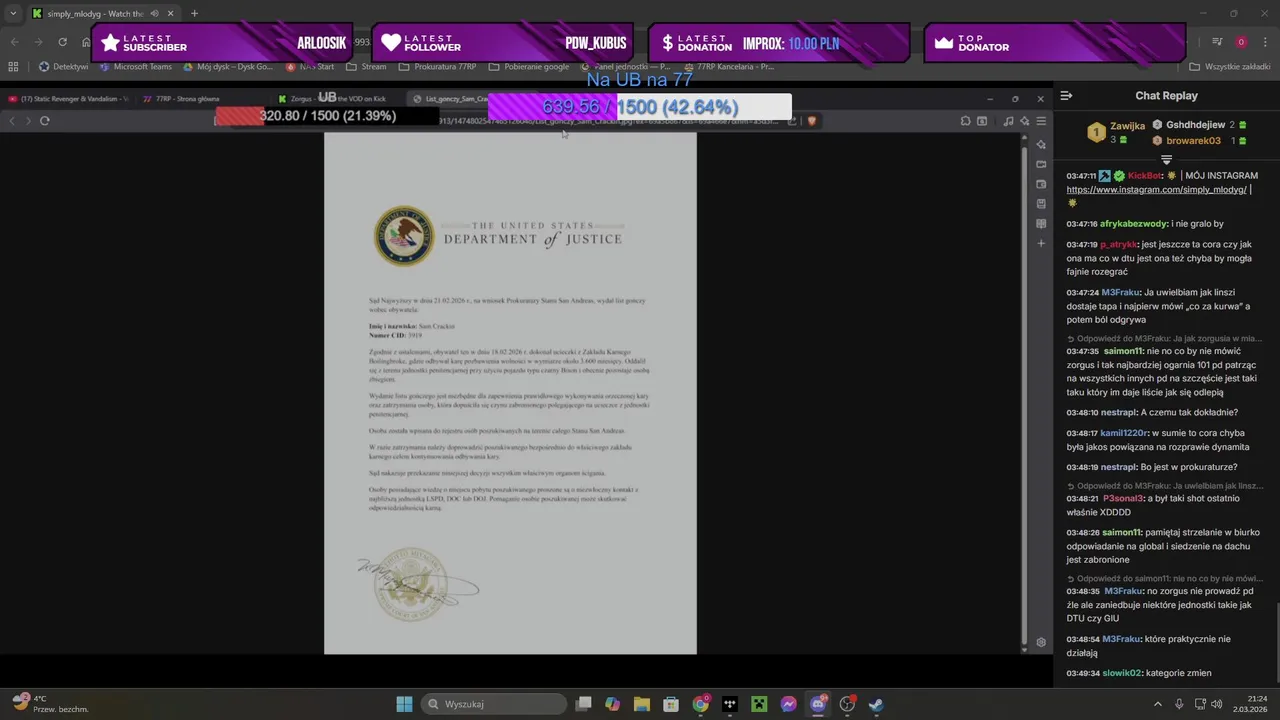Open Opera sidebar Aria AI diamond icon

pyautogui.click(x=1041, y=144)
